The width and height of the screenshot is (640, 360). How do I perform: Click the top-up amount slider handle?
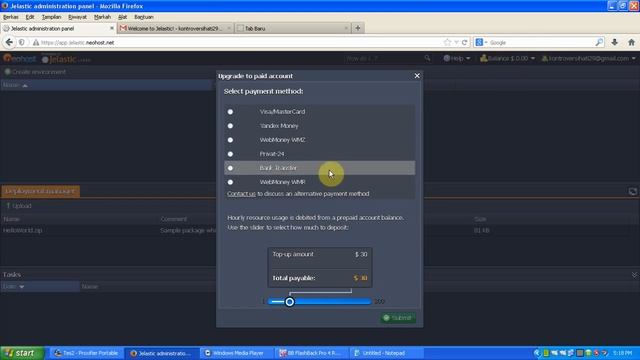click(x=289, y=302)
